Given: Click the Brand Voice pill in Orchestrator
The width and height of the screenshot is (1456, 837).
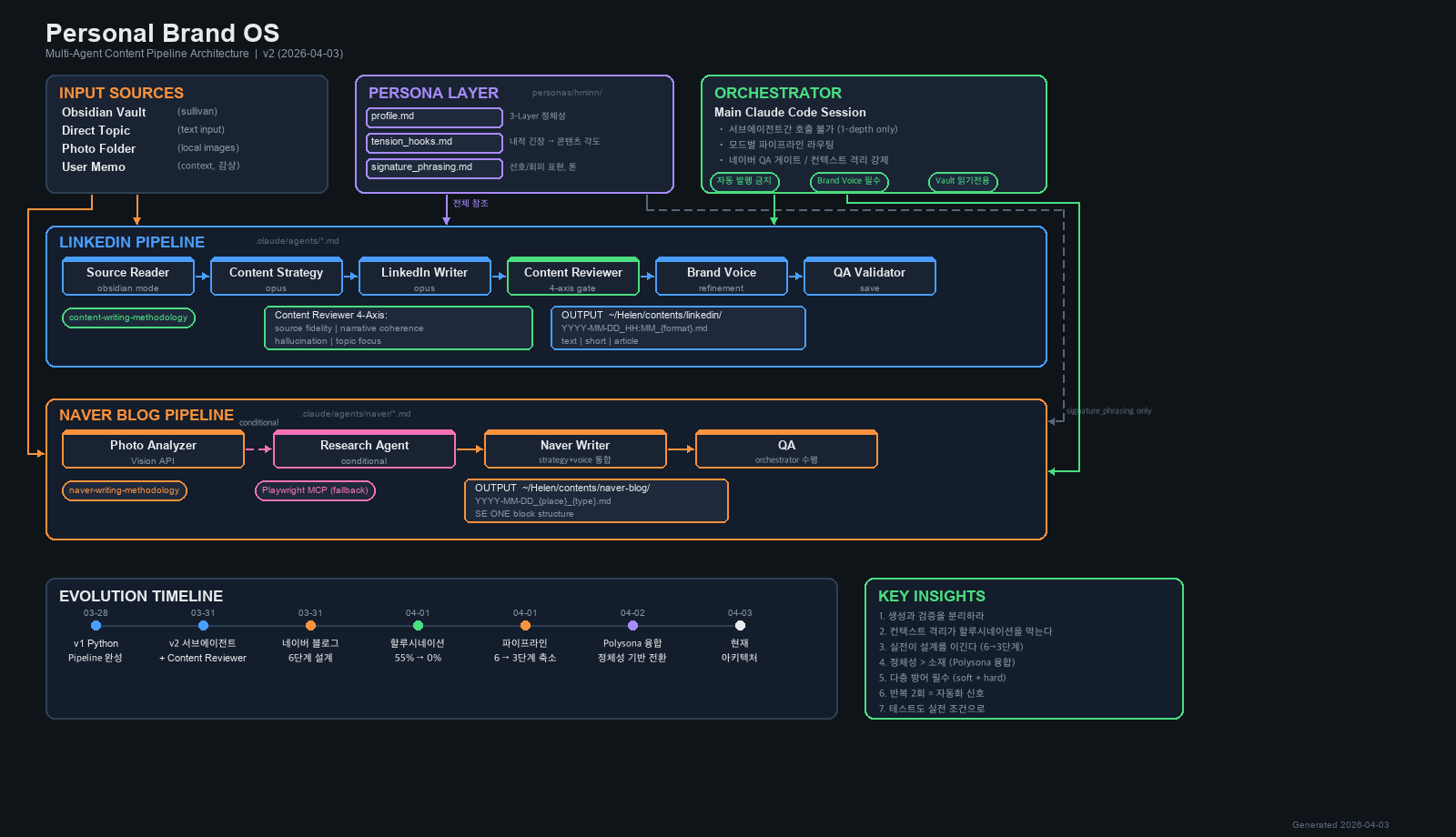Looking at the screenshot, I should [849, 181].
